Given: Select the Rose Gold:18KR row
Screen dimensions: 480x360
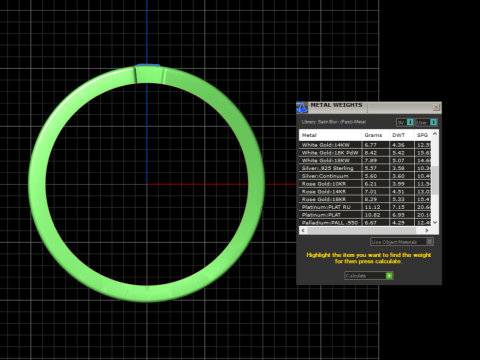Looking at the screenshot, I should click(365, 199).
